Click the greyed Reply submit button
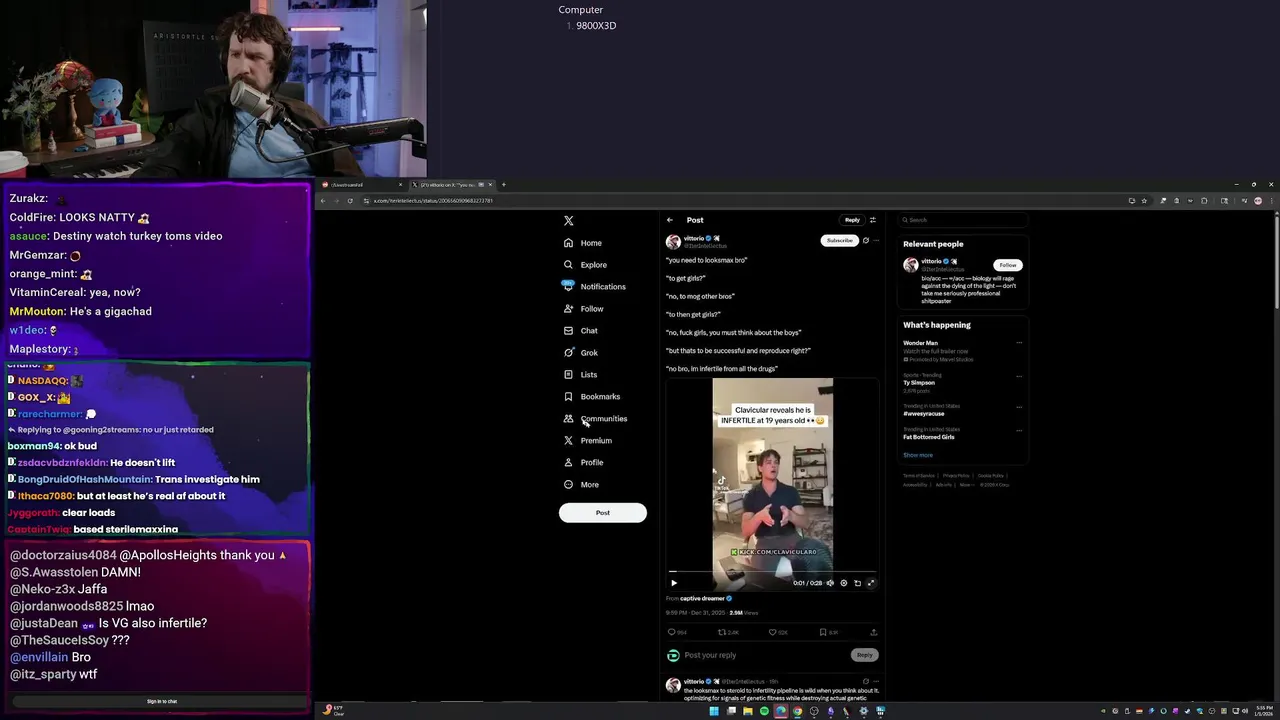The height and width of the screenshot is (720, 1280). coord(865,655)
